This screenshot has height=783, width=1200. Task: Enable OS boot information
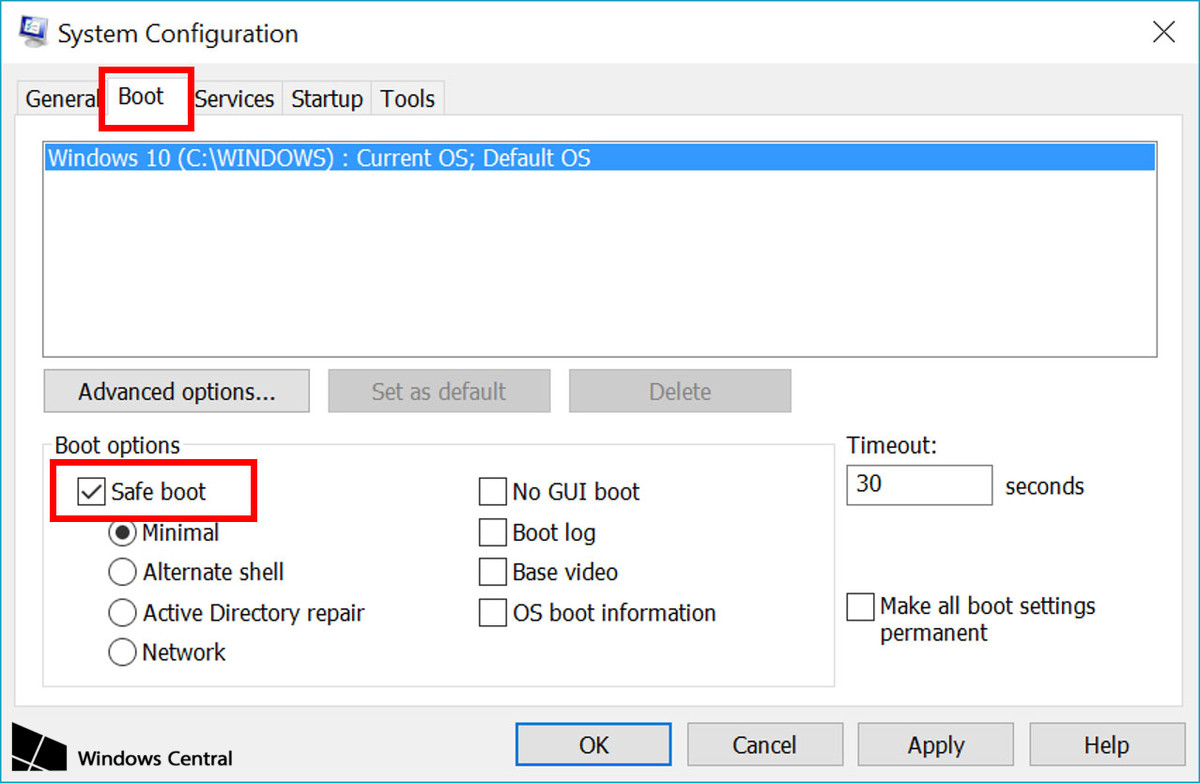493,613
